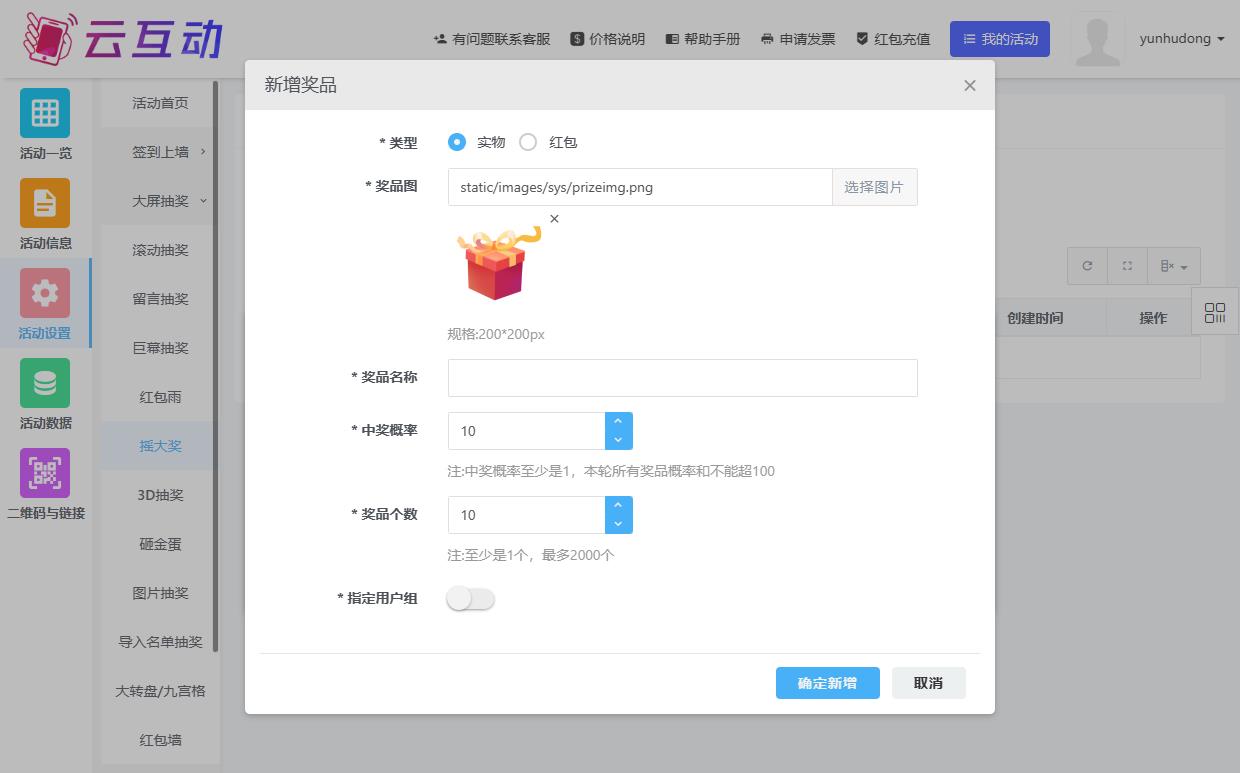
Task: Open 申请发票 link
Action: (797, 39)
